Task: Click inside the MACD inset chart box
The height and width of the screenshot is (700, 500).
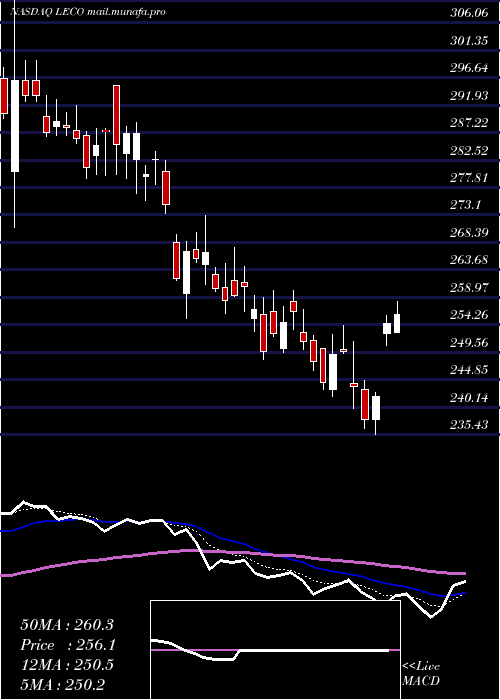Action: click(275, 650)
